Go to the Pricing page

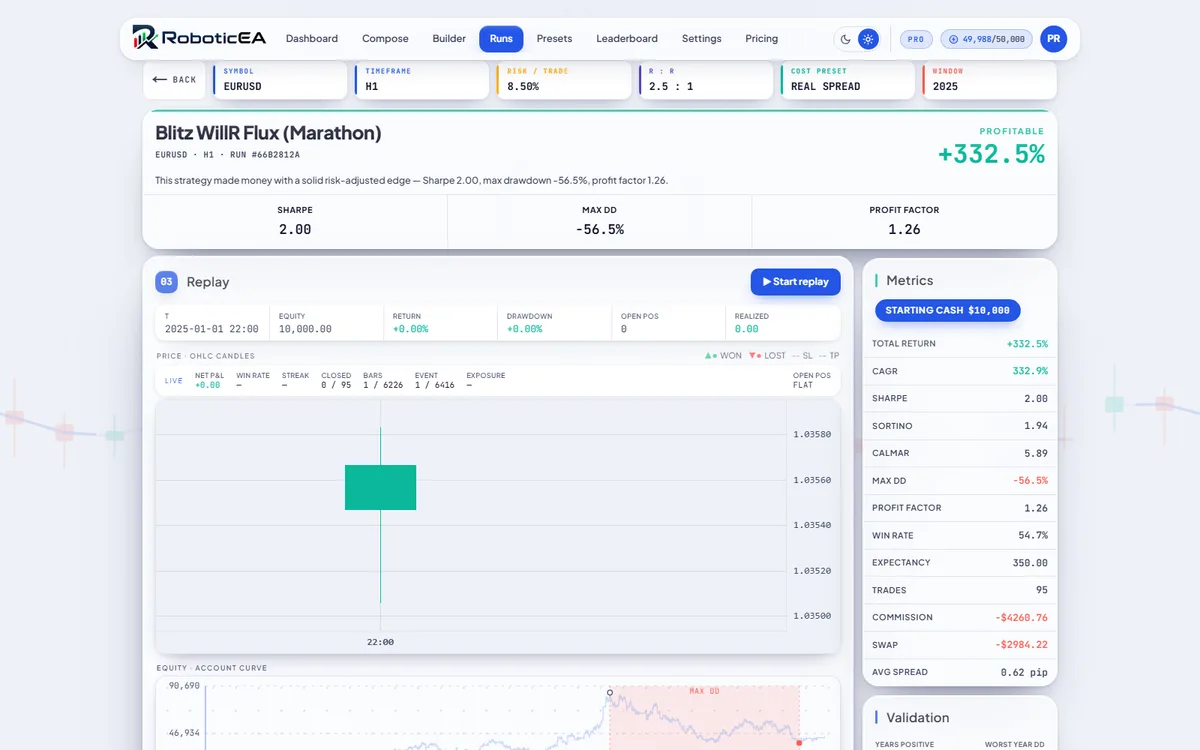point(761,39)
